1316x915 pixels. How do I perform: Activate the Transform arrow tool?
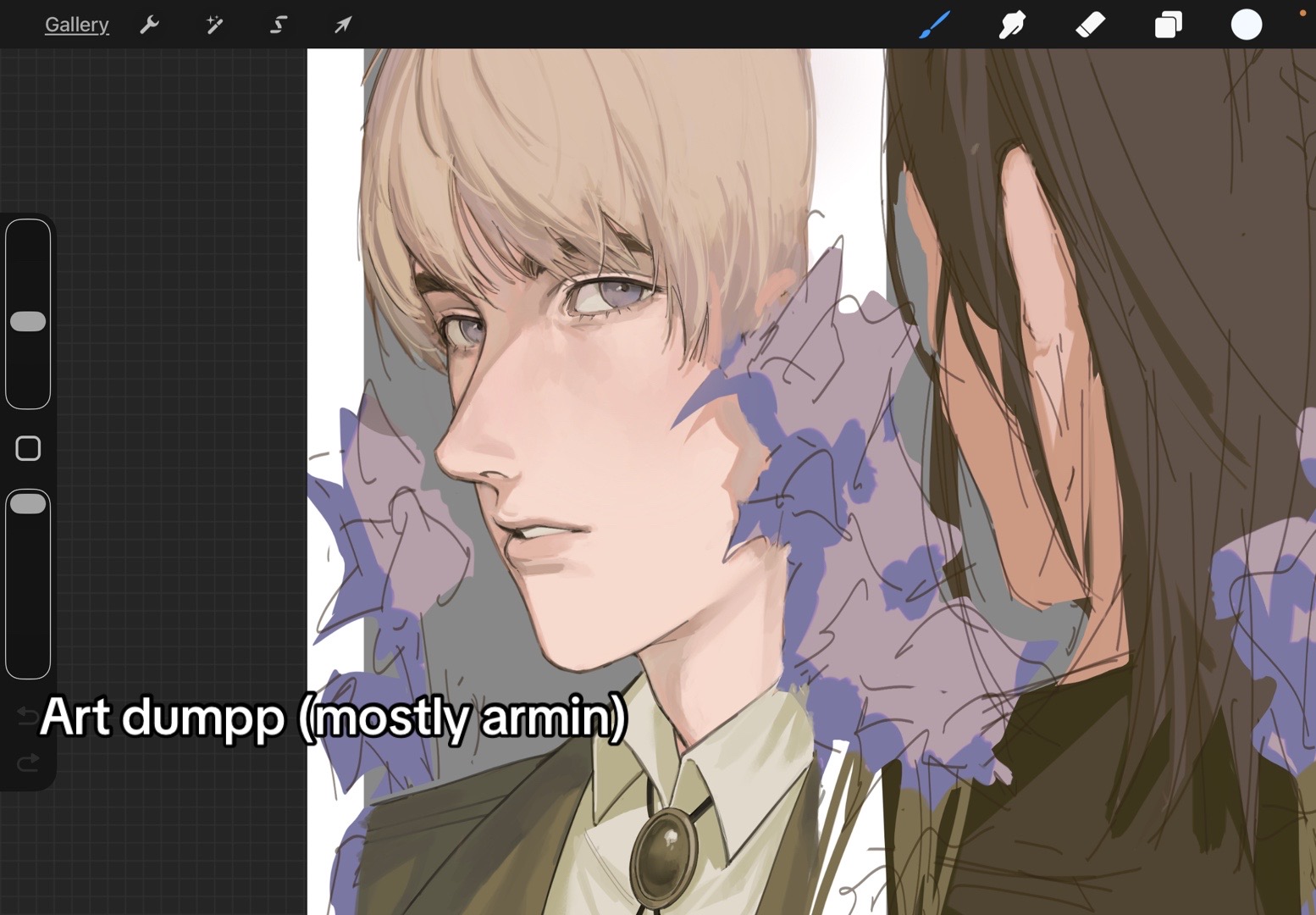[343, 25]
